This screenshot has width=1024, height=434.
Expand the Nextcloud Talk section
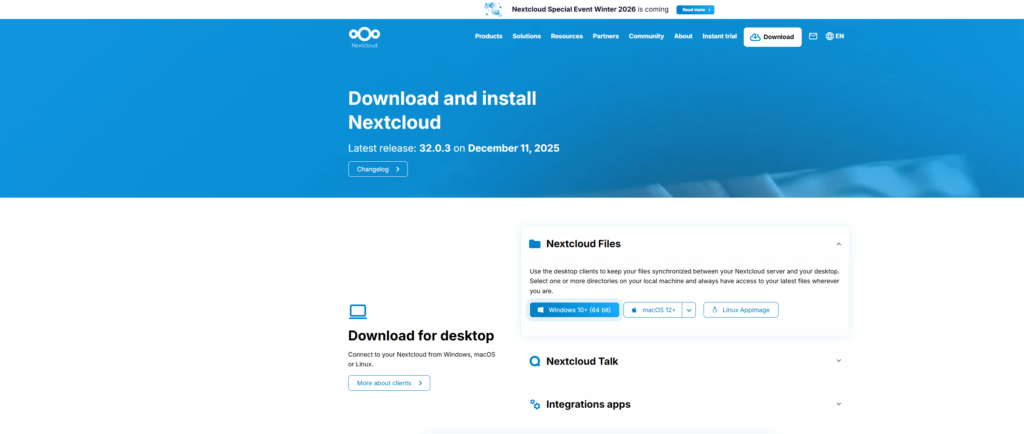point(838,361)
